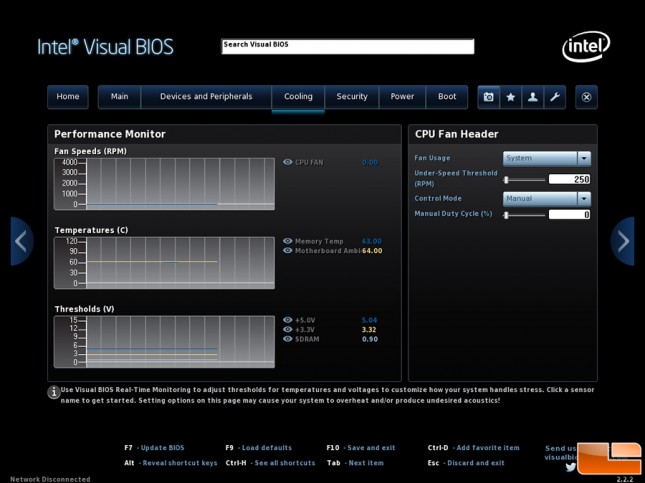Click the Load defaults shortcut
This screenshot has height=483, width=645.
(x=258, y=448)
